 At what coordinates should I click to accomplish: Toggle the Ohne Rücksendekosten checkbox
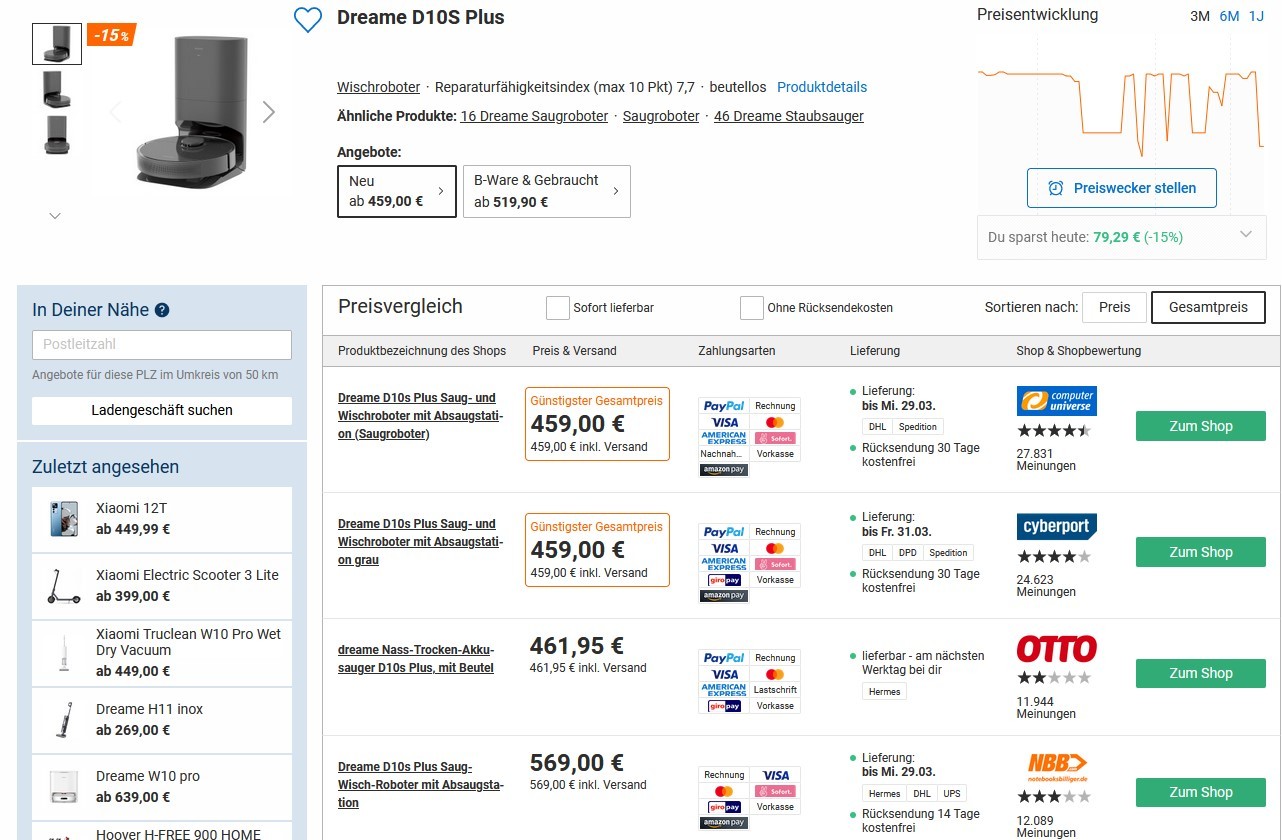[x=752, y=308]
